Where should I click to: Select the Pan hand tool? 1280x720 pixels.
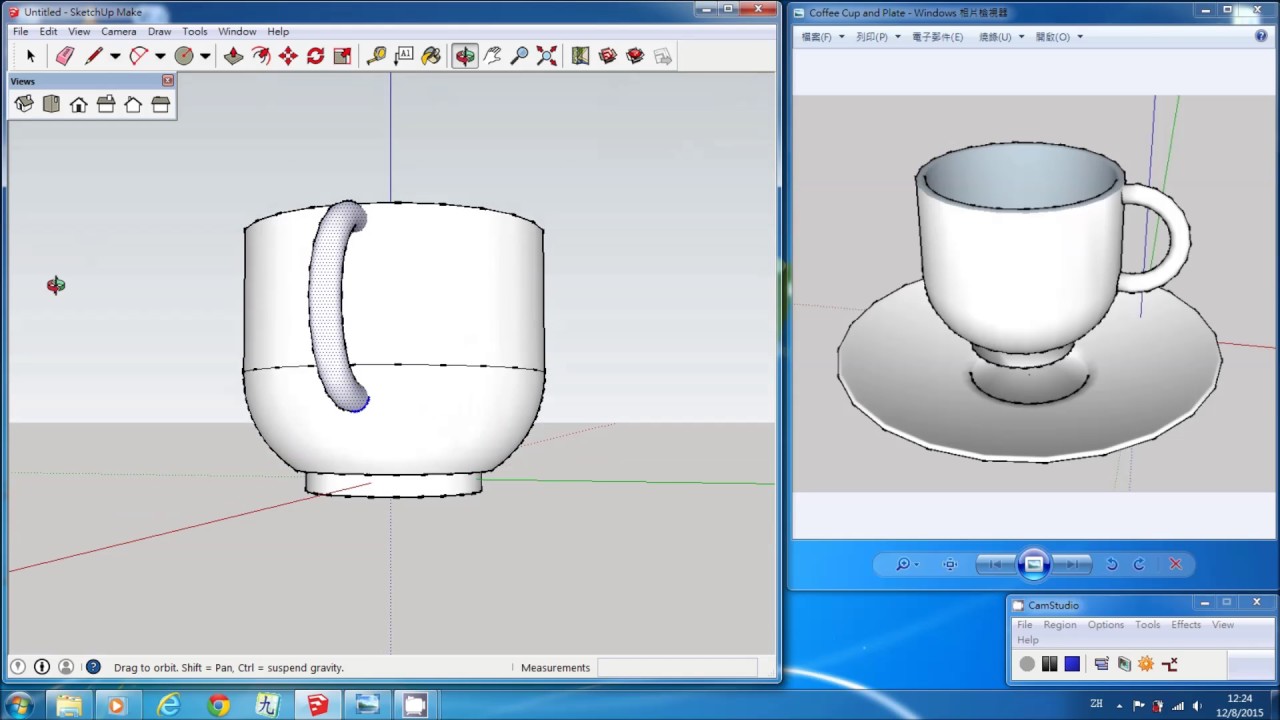click(492, 56)
